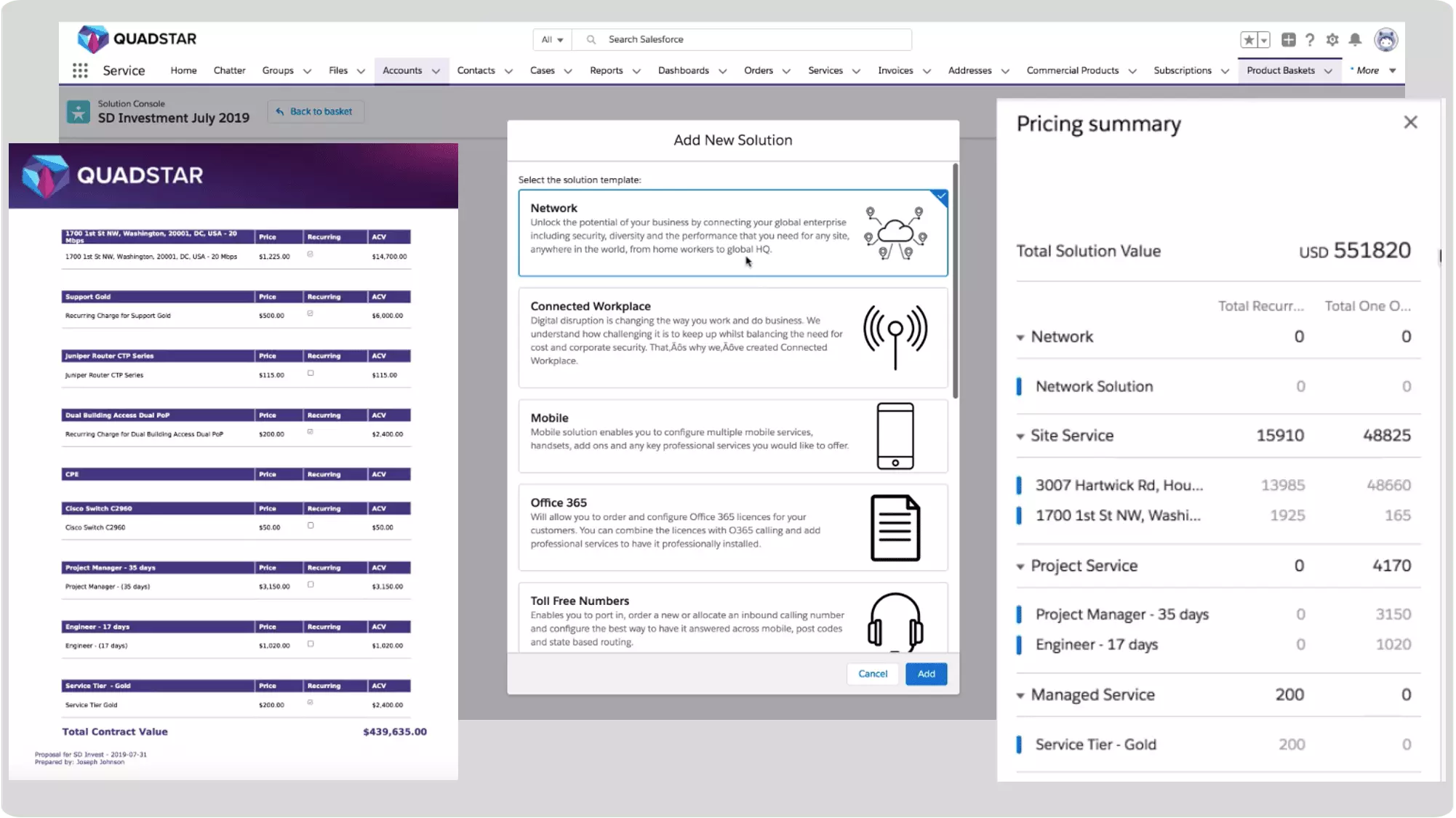Image resolution: width=1456 pixels, height=818 pixels.
Task: Open the favorites list dropdown arrow
Action: (1264, 40)
